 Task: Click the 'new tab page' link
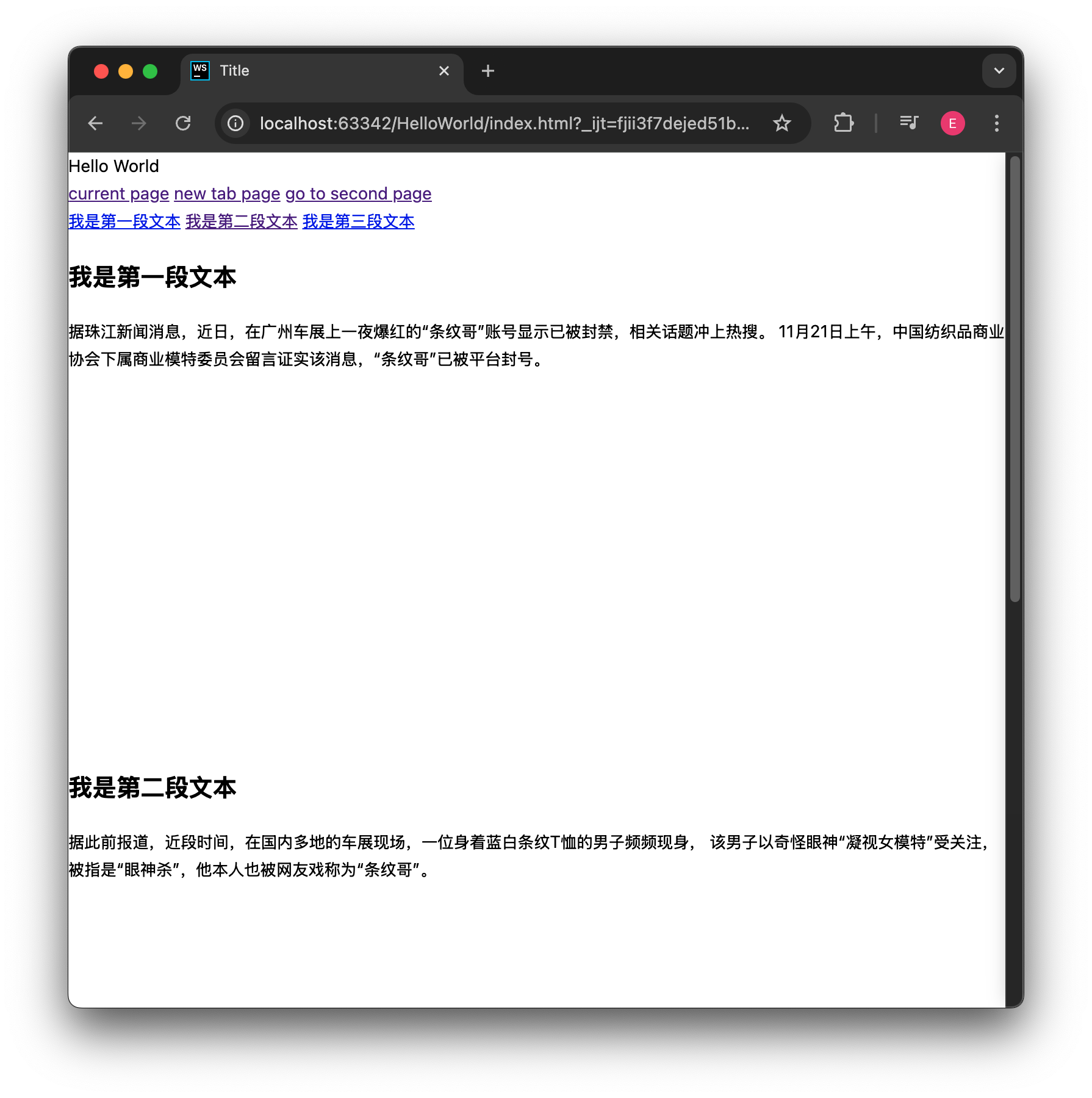click(x=226, y=193)
